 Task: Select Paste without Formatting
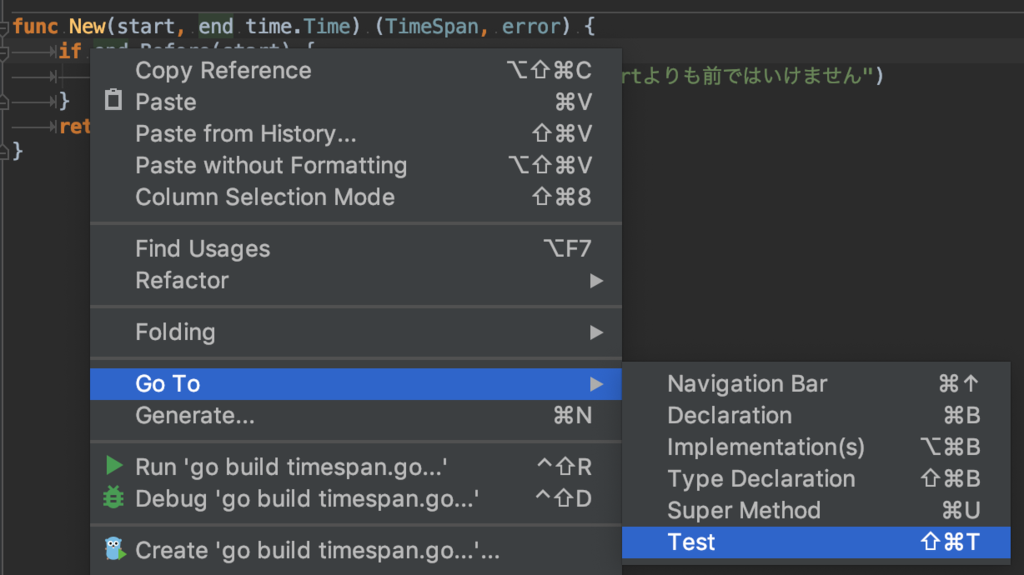(271, 166)
